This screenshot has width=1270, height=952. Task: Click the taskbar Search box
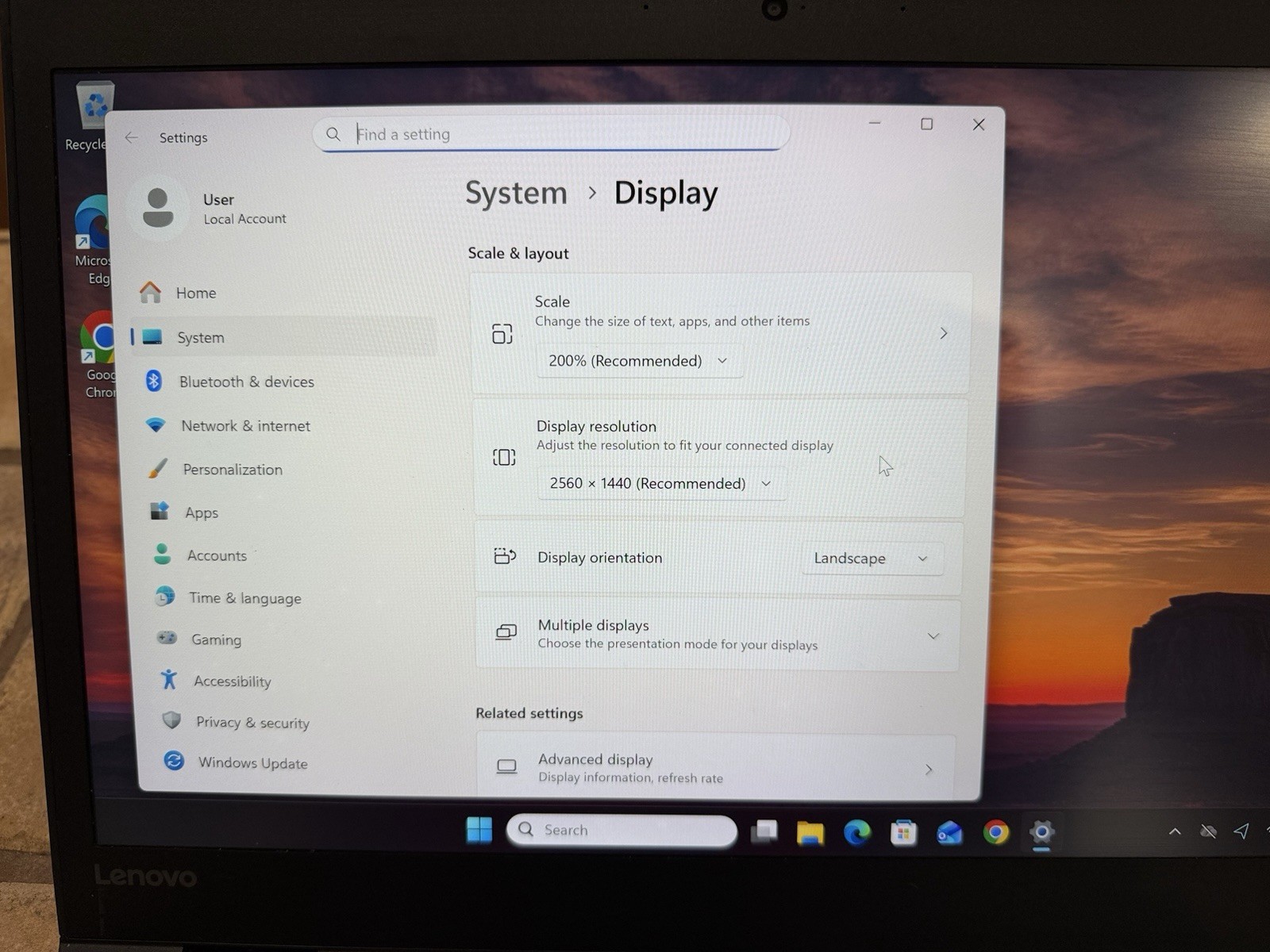(x=622, y=830)
